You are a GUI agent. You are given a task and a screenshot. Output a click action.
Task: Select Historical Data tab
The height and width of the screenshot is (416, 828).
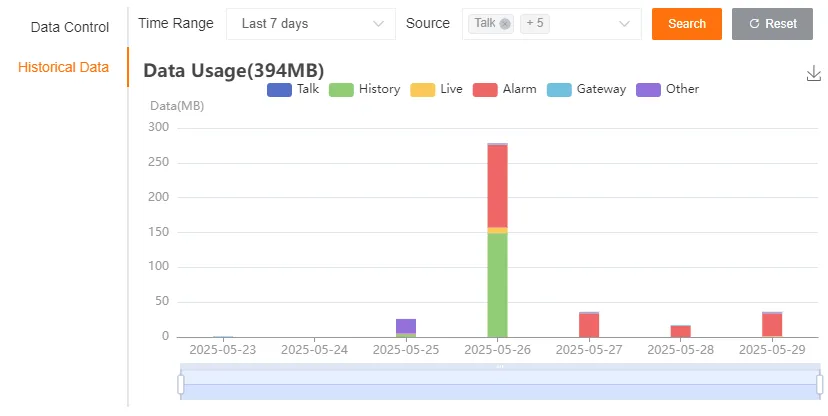pos(64,67)
